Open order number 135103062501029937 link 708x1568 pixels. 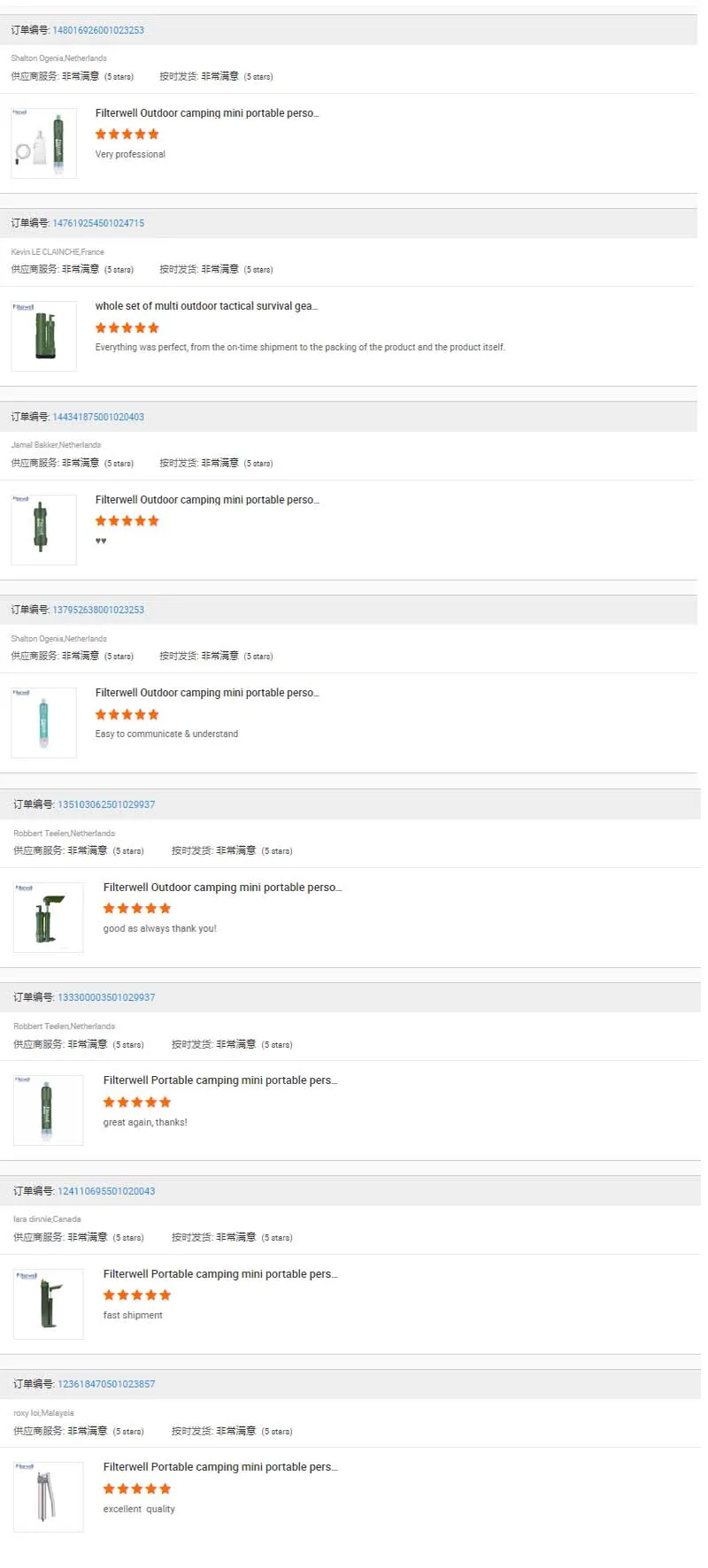click(106, 804)
